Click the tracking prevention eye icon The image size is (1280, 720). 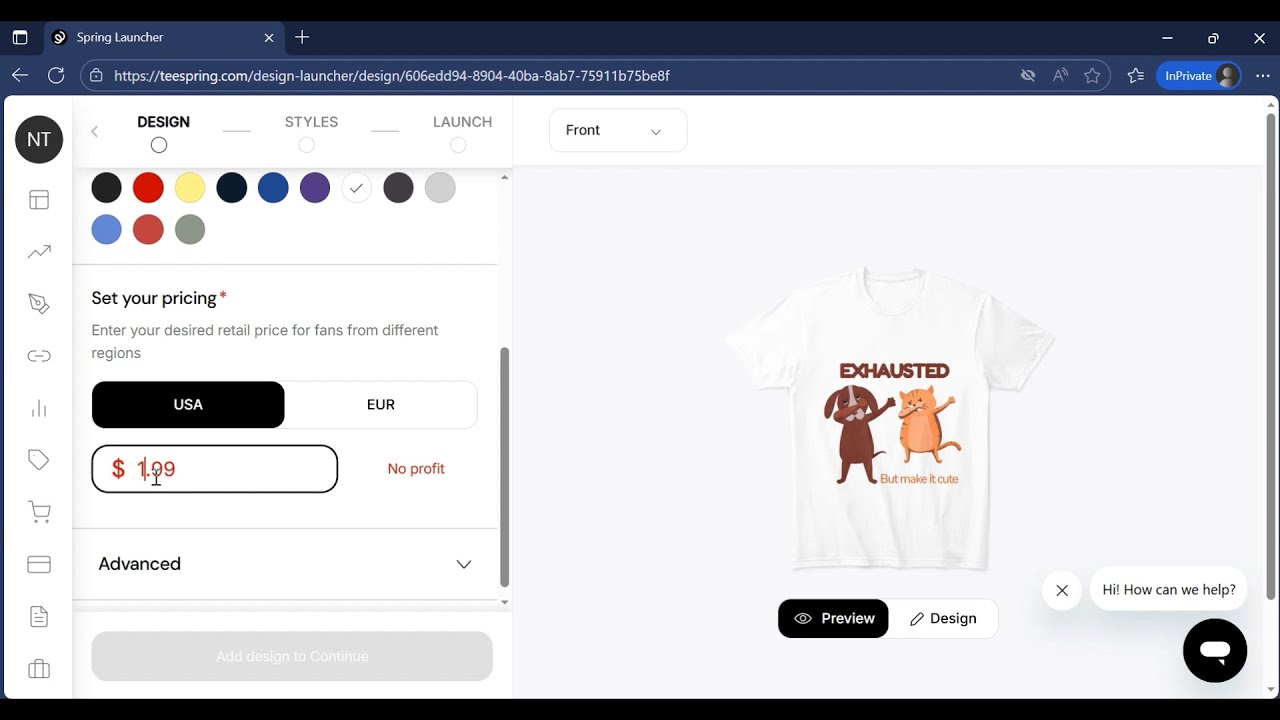(x=1027, y=76)
